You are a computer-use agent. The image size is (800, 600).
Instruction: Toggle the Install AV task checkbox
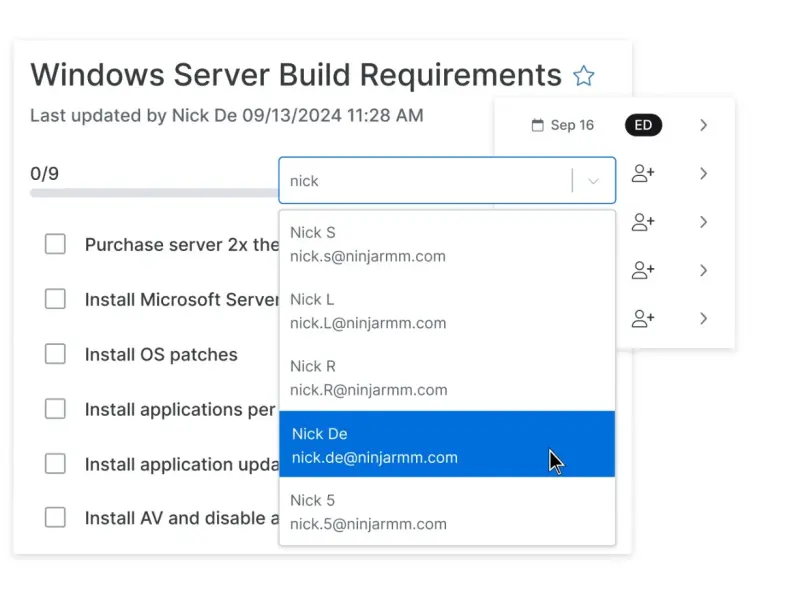click(56, 518)
